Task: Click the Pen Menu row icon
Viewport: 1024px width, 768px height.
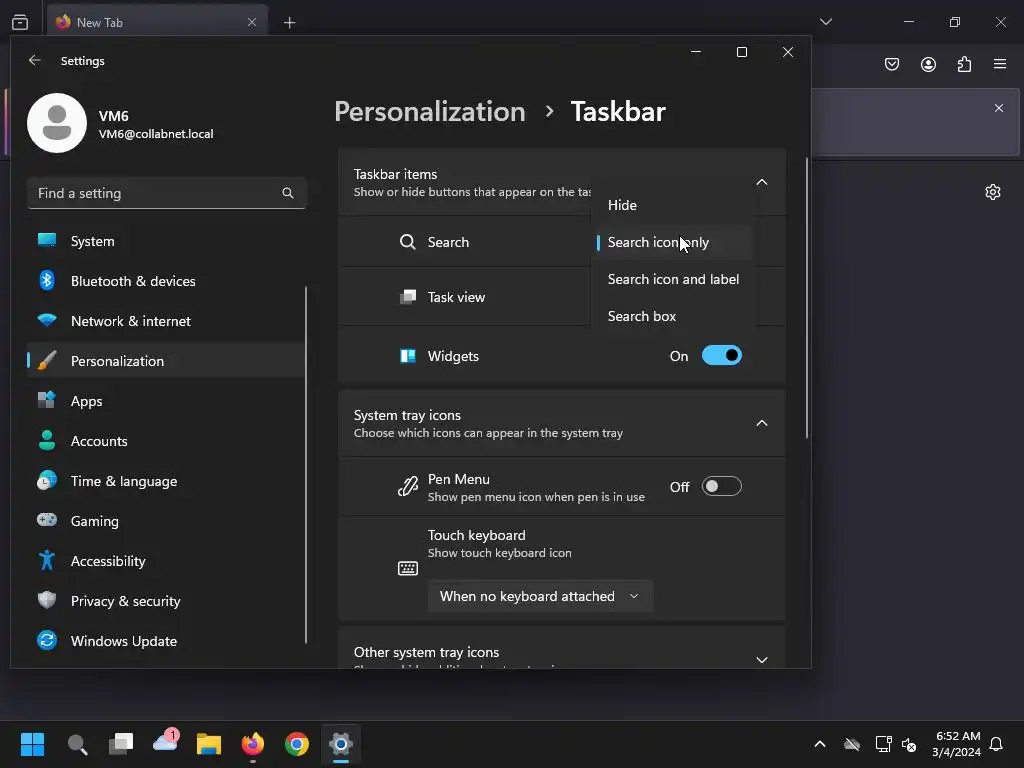Action: click(x=408, y=487)
